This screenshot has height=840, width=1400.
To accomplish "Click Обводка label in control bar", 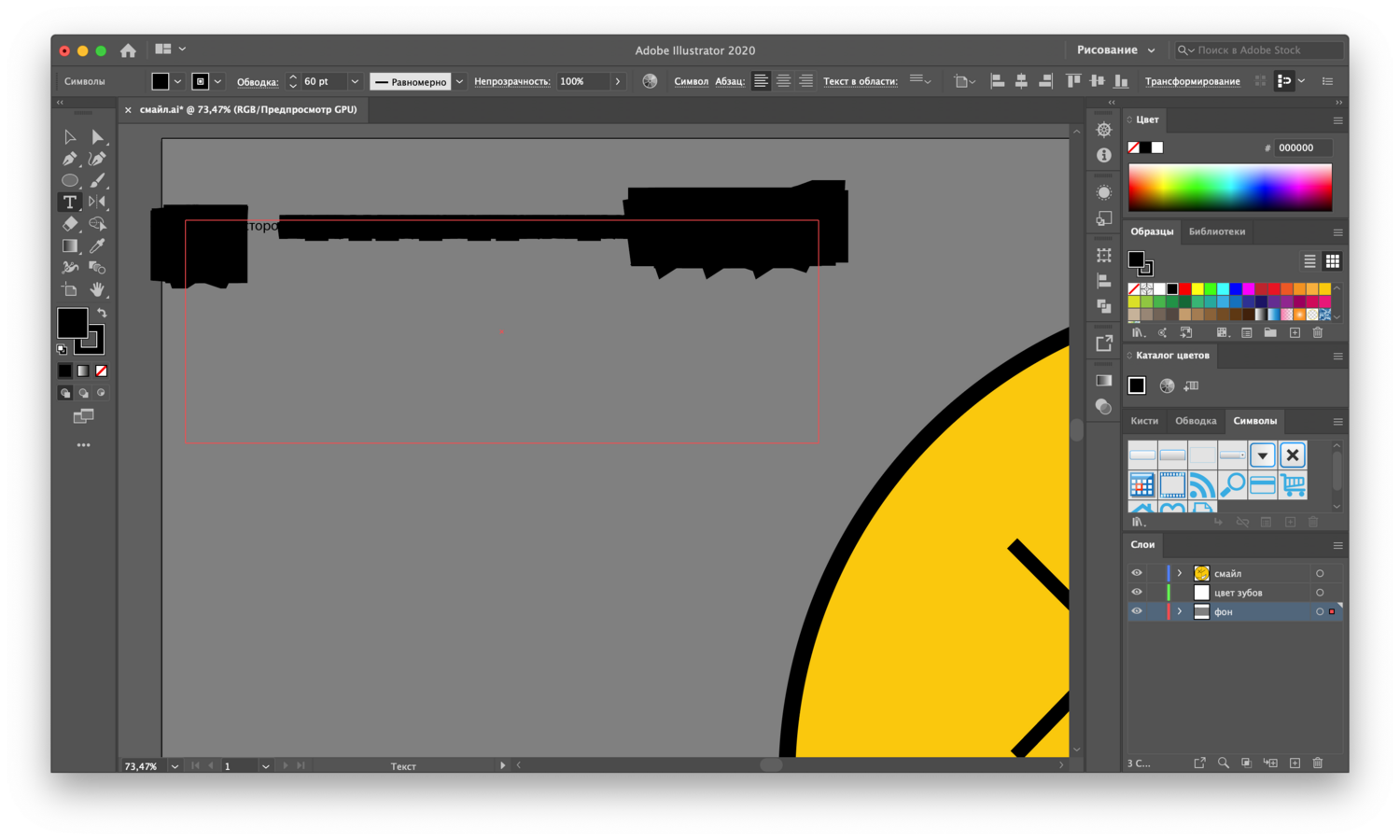I will pos(258,82).
